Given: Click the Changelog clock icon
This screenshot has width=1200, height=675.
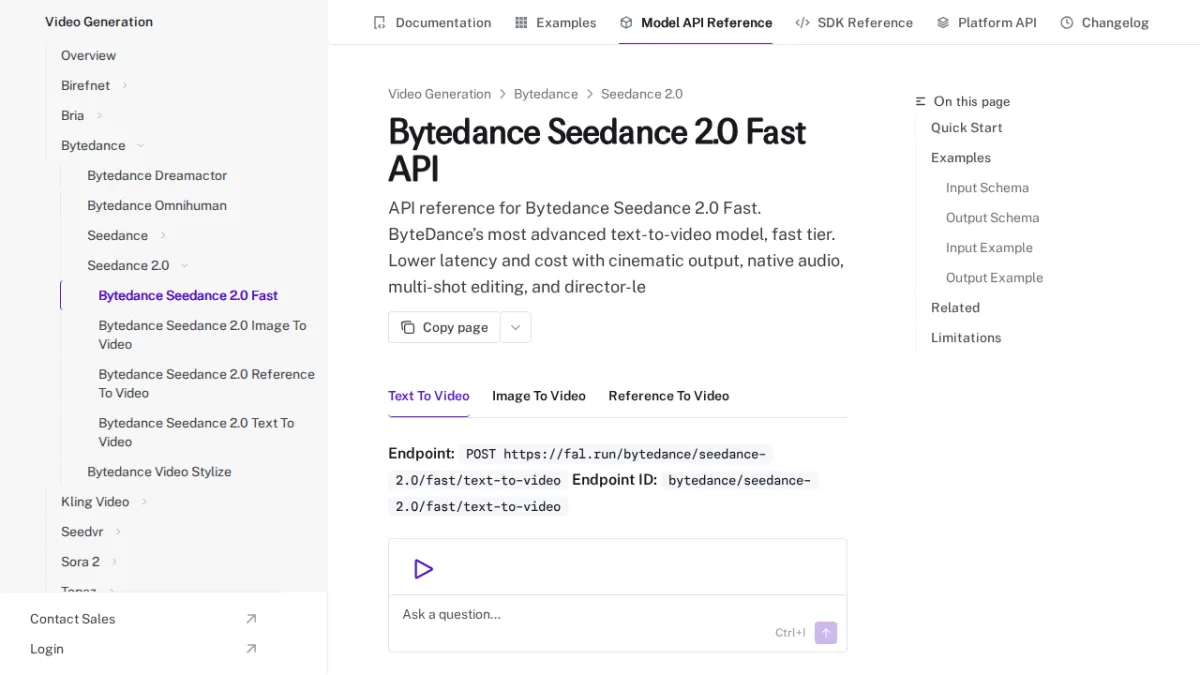Looking at the screenshot, I should tap(1067, 22).
